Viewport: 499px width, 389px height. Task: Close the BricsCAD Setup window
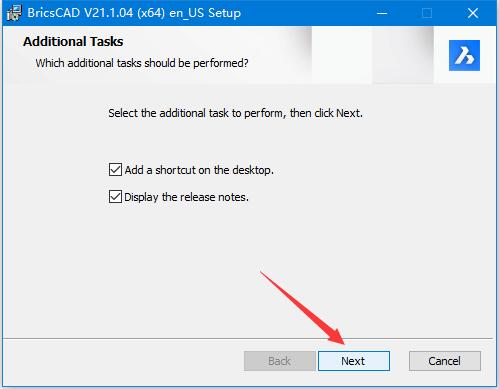tap(473, 13)
